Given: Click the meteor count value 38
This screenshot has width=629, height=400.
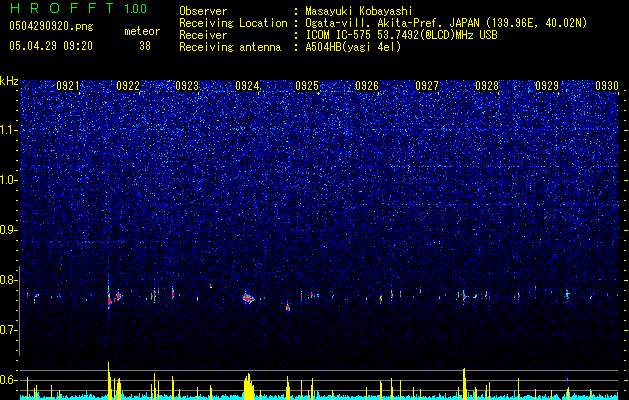Looking at the screenshot, I should (x=145, y=46).
